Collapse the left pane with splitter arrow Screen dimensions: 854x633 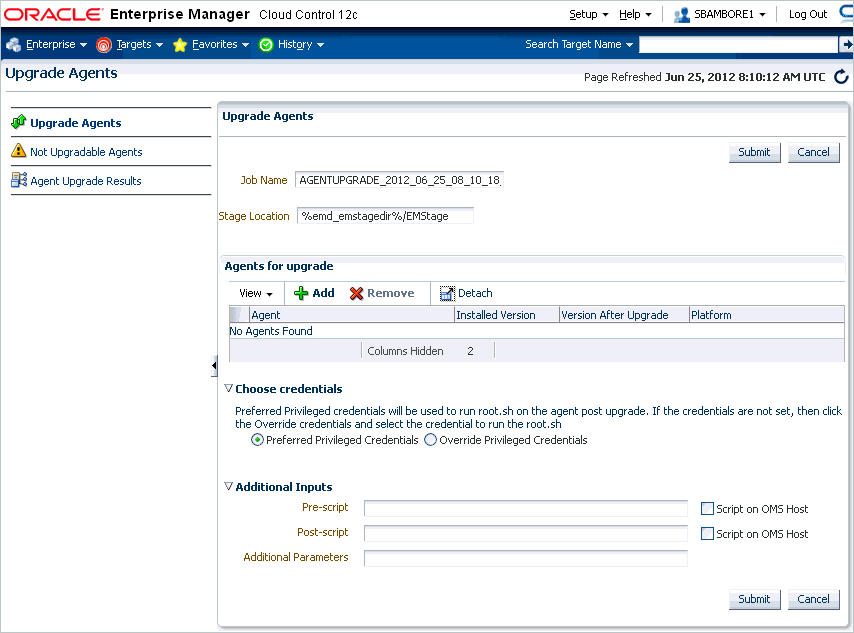pos(214,365)
